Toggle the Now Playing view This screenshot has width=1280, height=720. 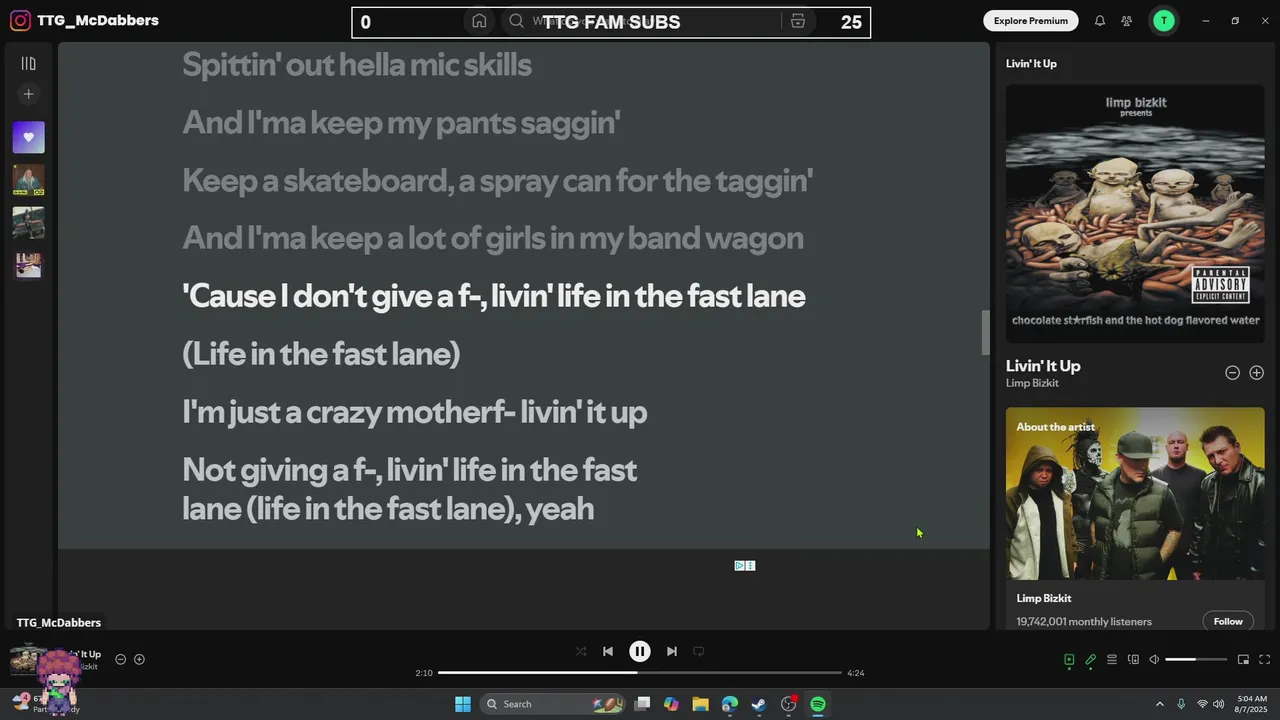1069,659
